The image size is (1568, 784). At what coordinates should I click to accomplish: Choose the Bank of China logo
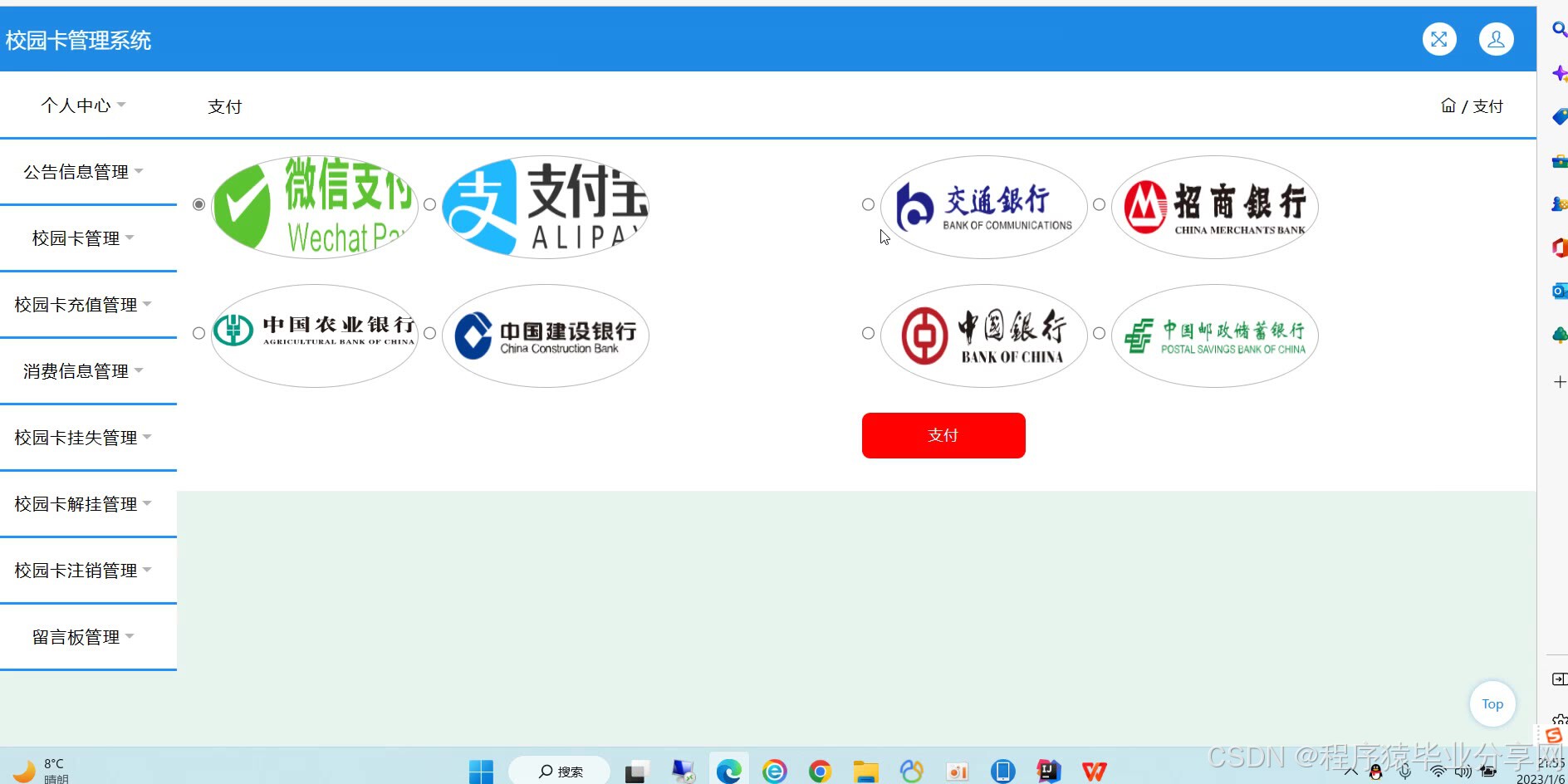(x=984, y=336)
